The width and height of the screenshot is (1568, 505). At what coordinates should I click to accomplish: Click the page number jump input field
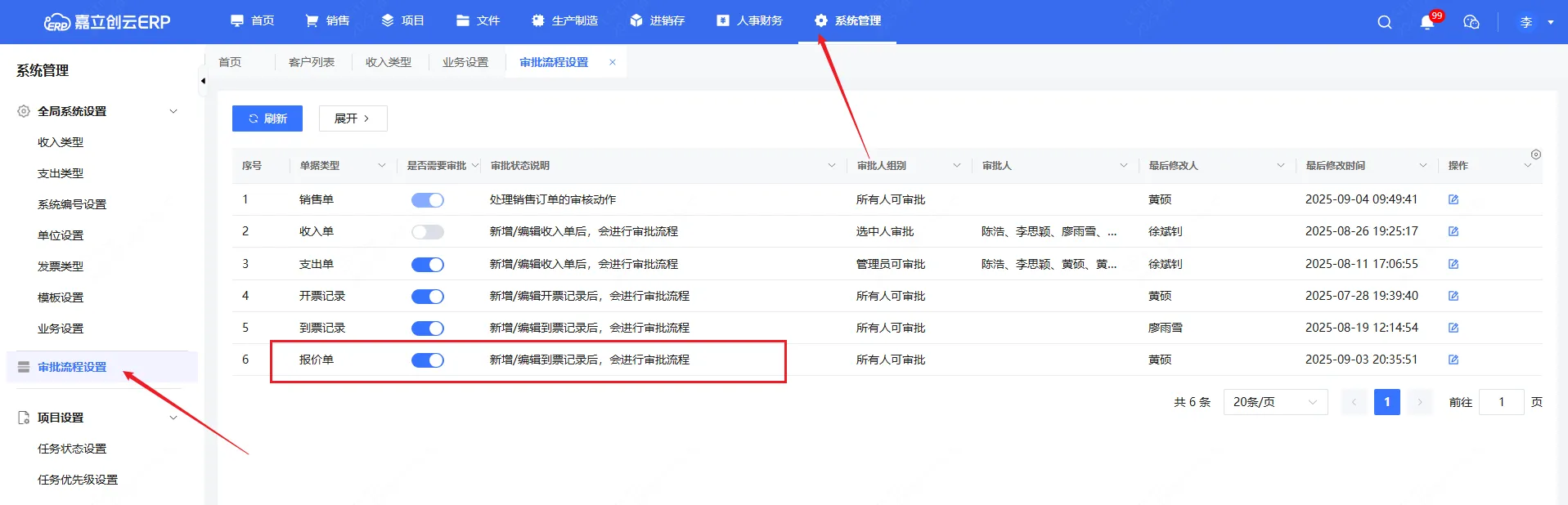(x=1501, y=402)
